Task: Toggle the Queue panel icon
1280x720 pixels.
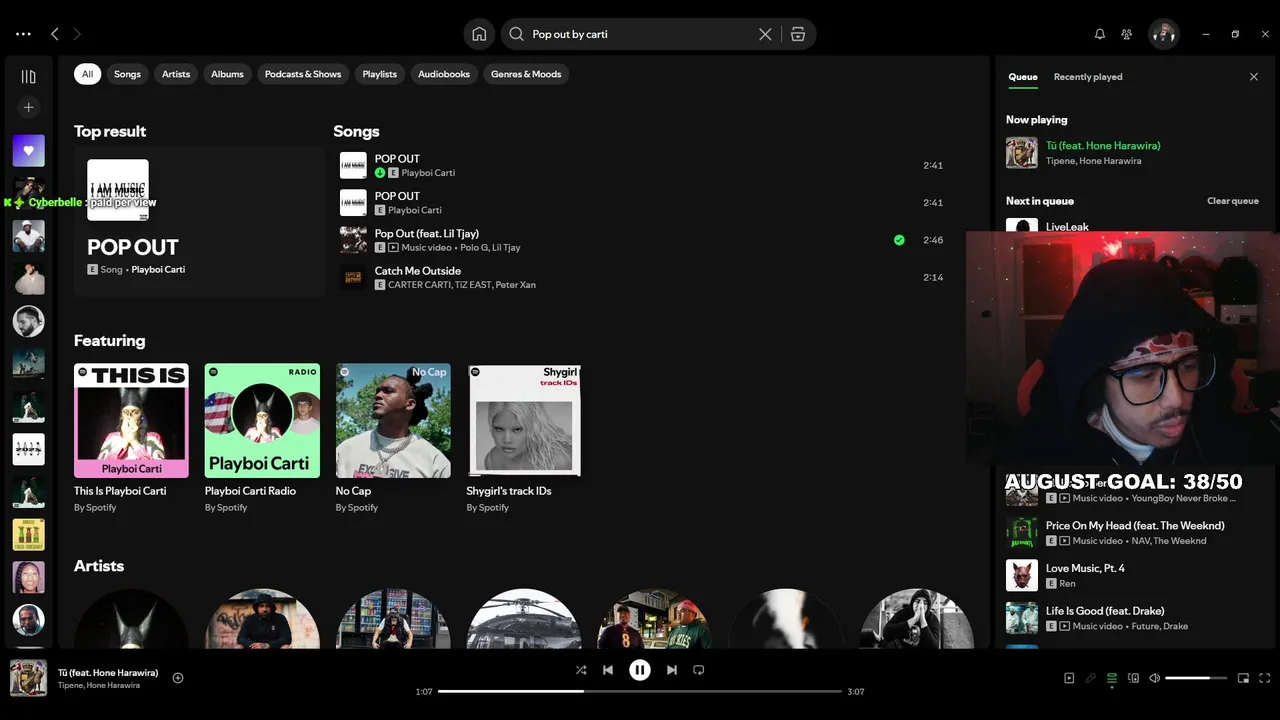Action: pos(1112,679)
